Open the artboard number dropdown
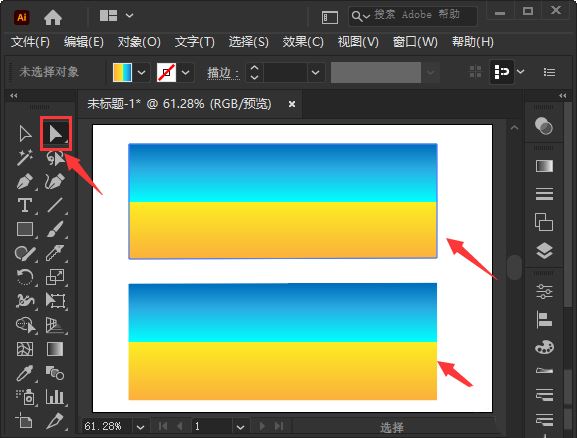This screenshot has width=577, height=438. pos(240,427)
